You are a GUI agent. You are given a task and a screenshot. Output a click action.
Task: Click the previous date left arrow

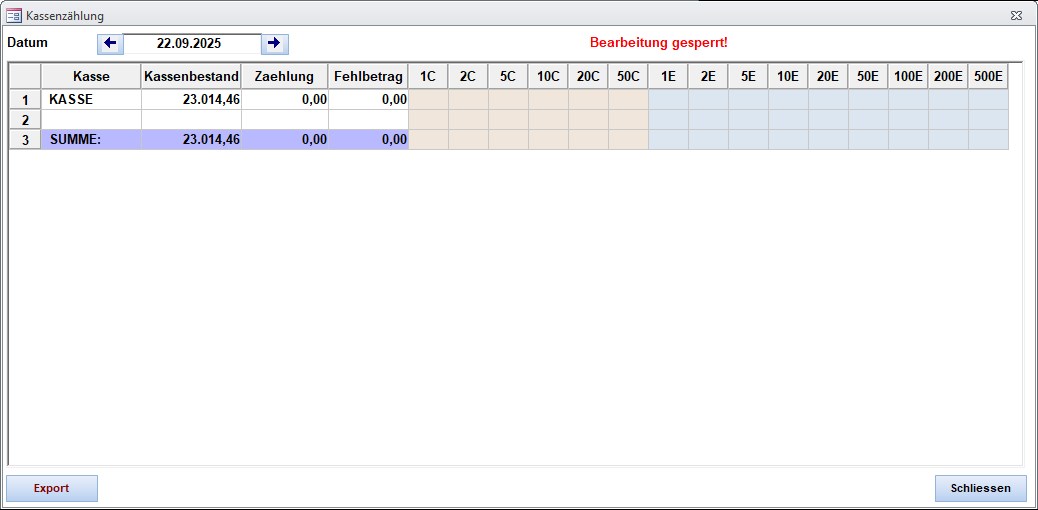(110, 44)
